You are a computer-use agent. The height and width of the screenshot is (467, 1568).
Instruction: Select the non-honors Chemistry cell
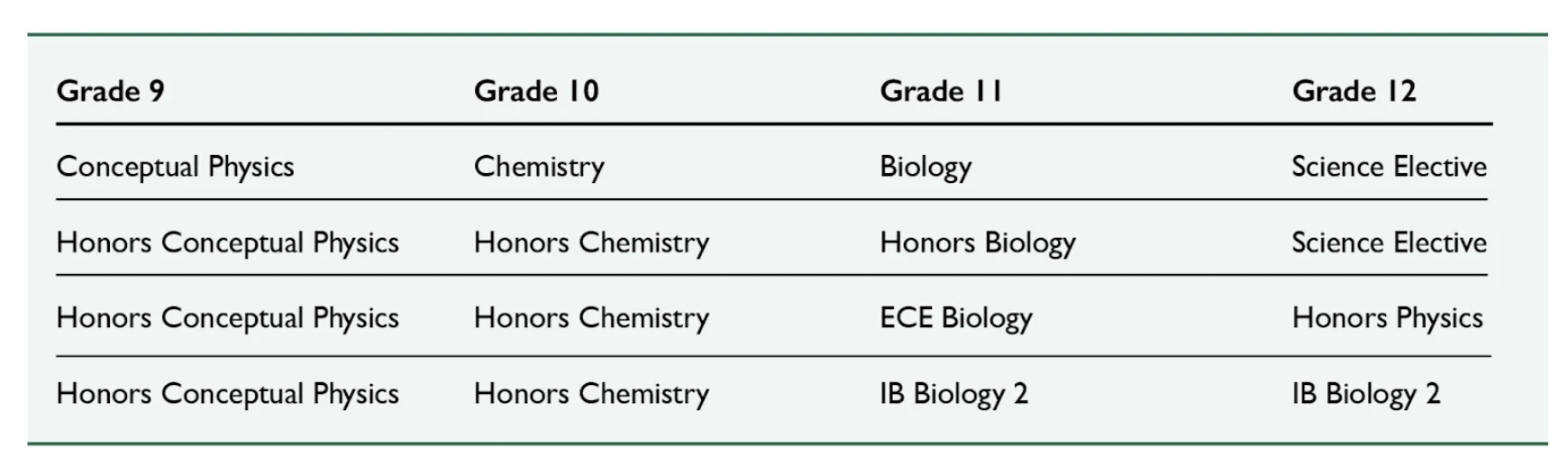pyautogui.click(x=539, y=167)
